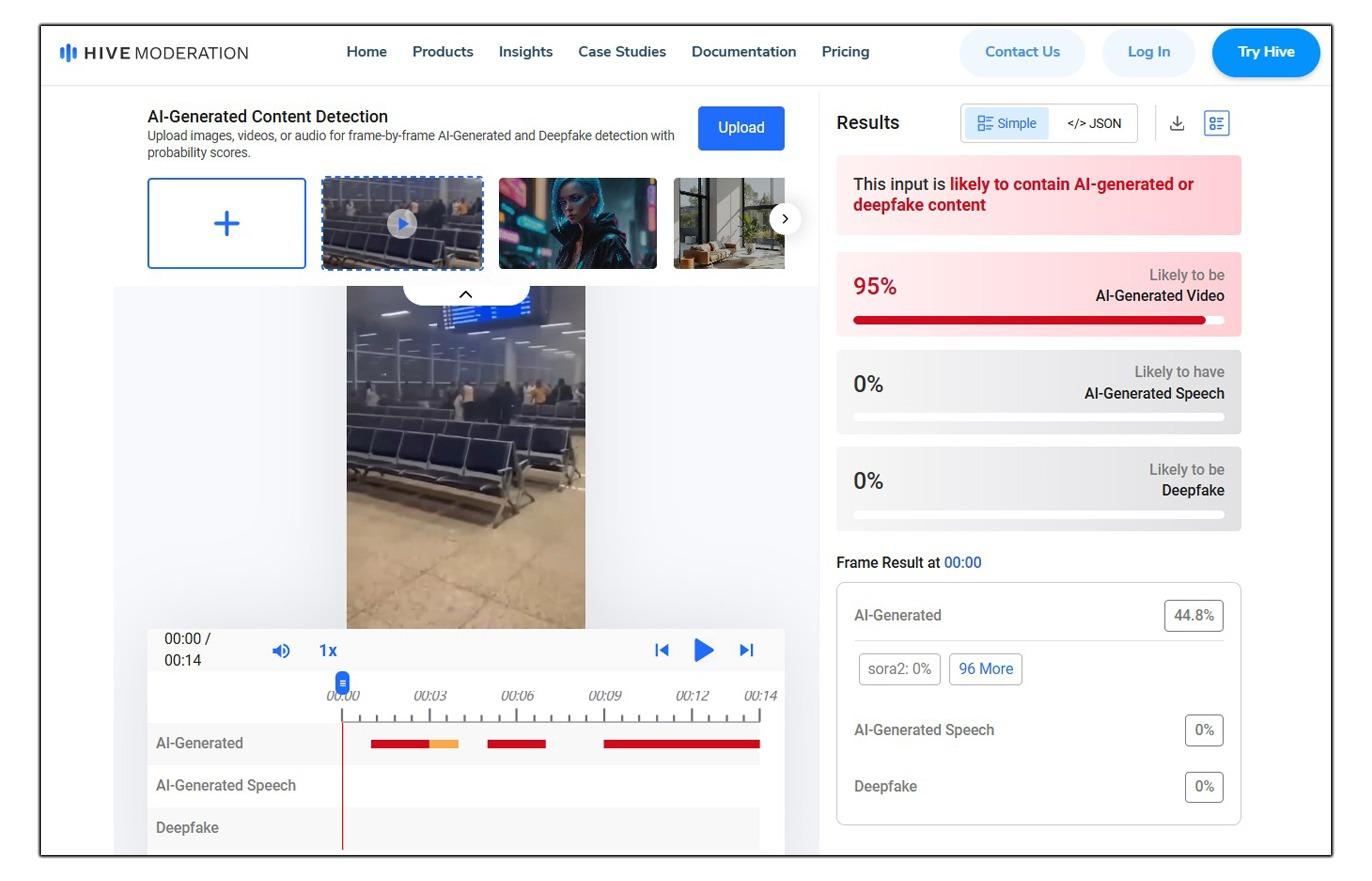
Task: Click the Try Hive button
Action: click(1265, 52)
